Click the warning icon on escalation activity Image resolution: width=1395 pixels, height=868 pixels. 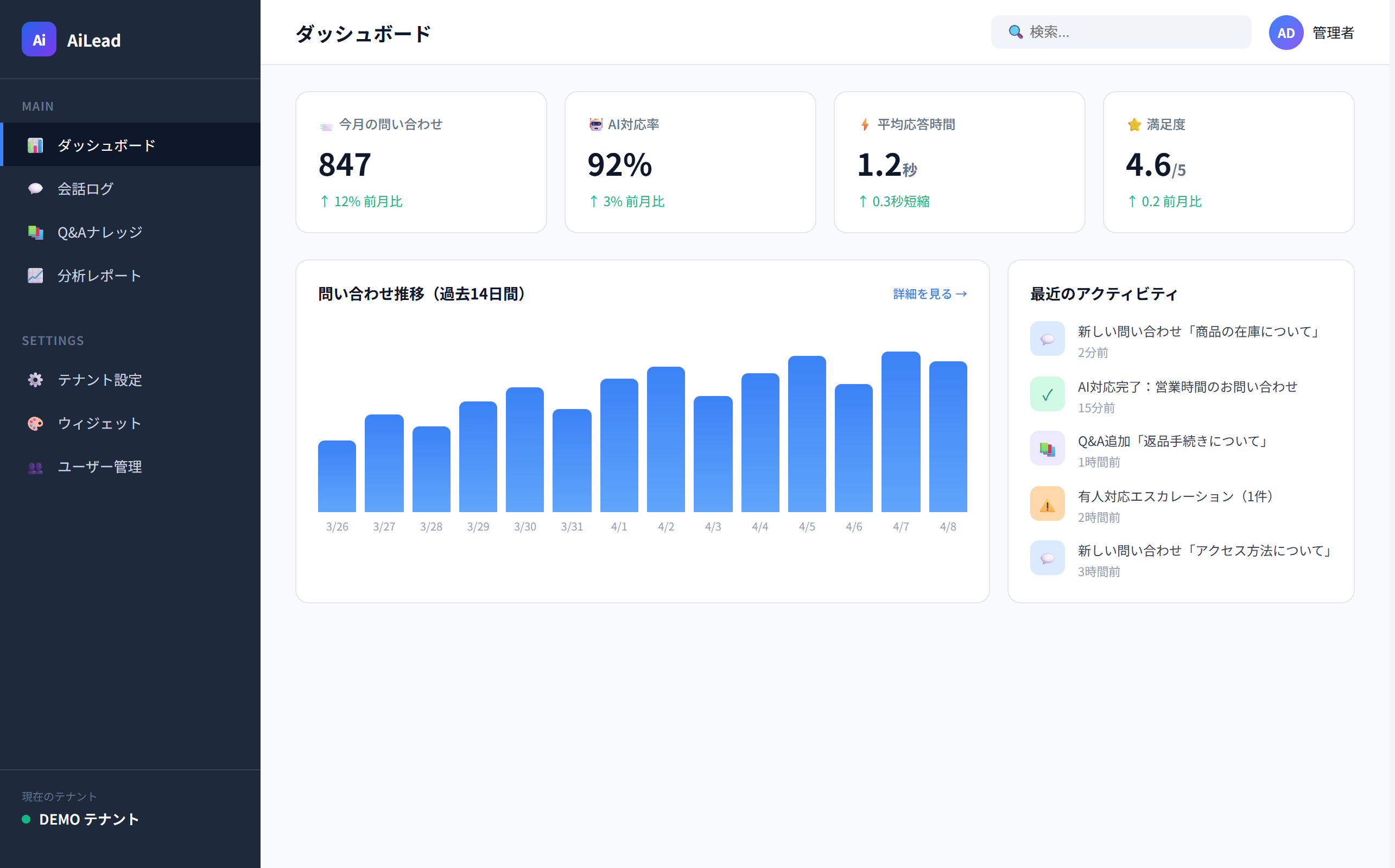point(1047,503)
